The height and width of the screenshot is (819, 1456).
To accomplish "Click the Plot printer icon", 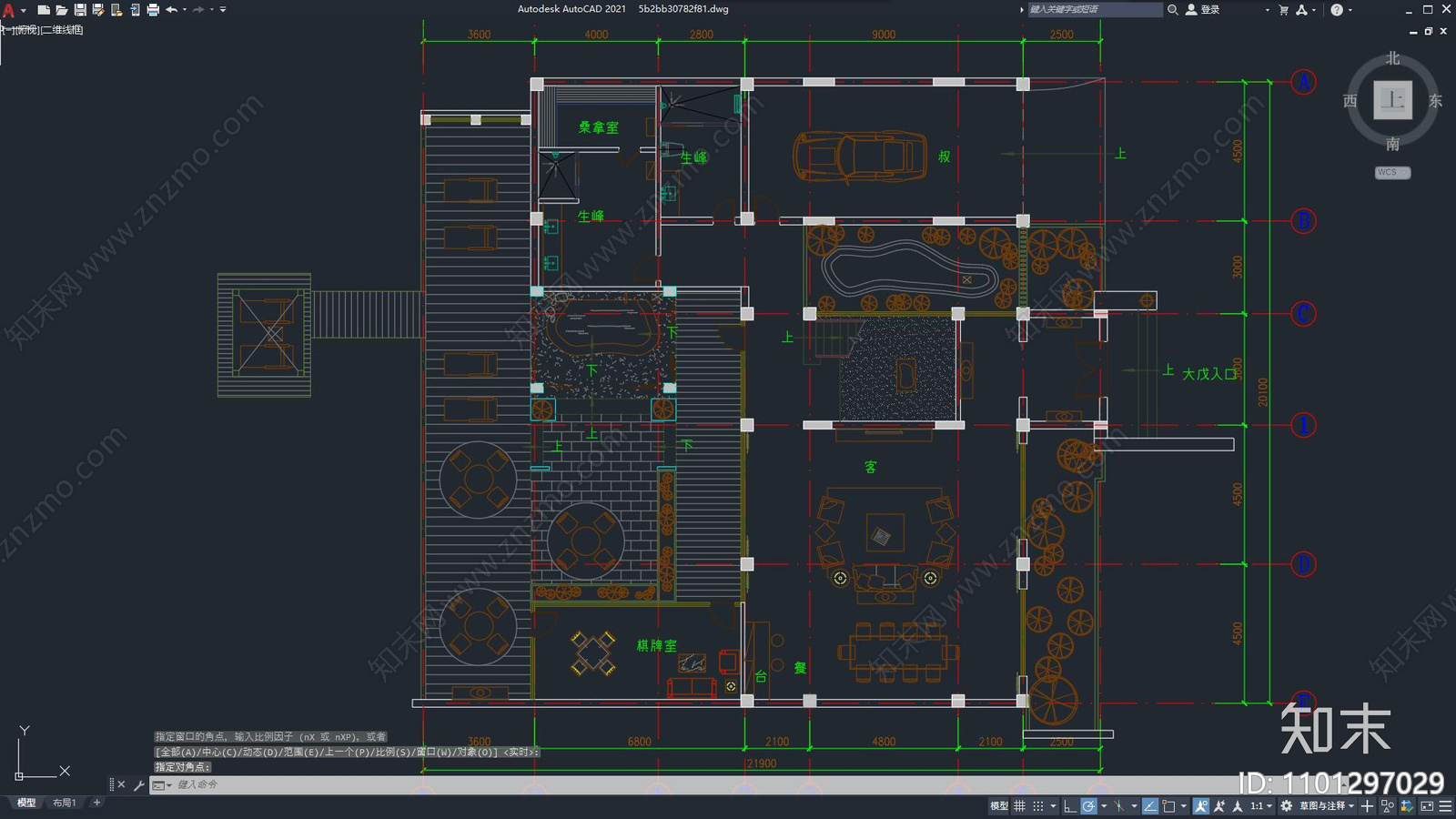I will click(x=153, y=10).
